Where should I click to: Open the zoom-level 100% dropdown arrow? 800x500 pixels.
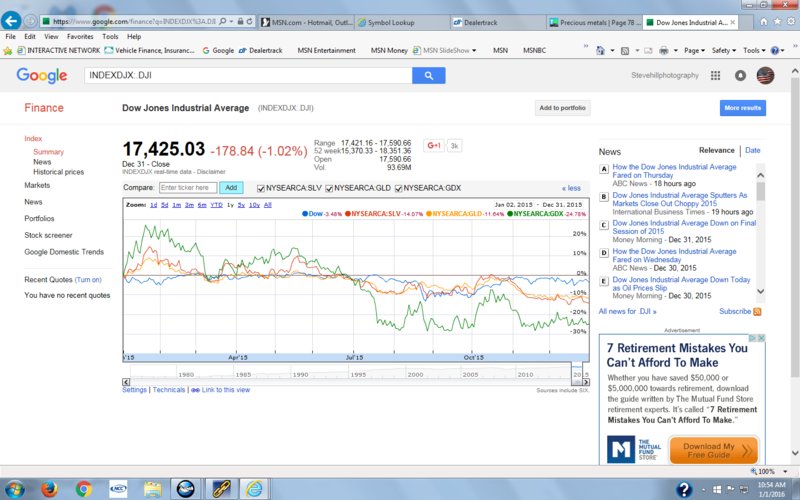(x=786, y=471)
